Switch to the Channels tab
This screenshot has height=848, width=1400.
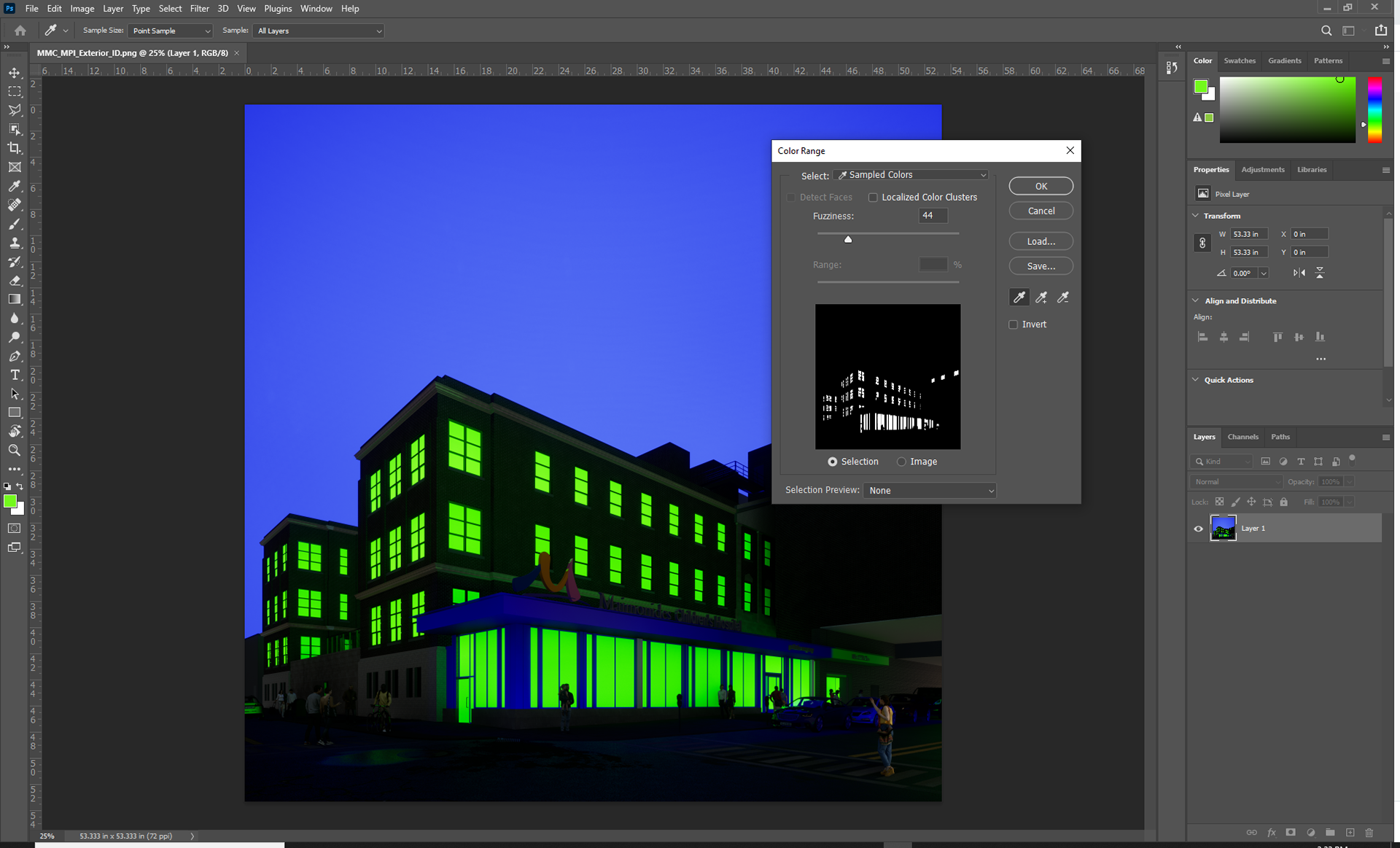(x=1242, y=437)
